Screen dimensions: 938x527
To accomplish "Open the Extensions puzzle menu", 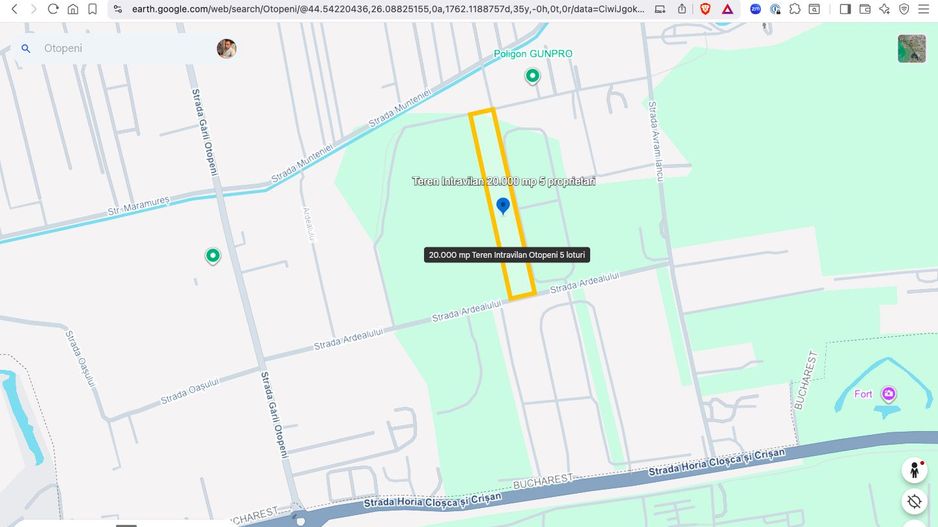I will click(795, 9).
